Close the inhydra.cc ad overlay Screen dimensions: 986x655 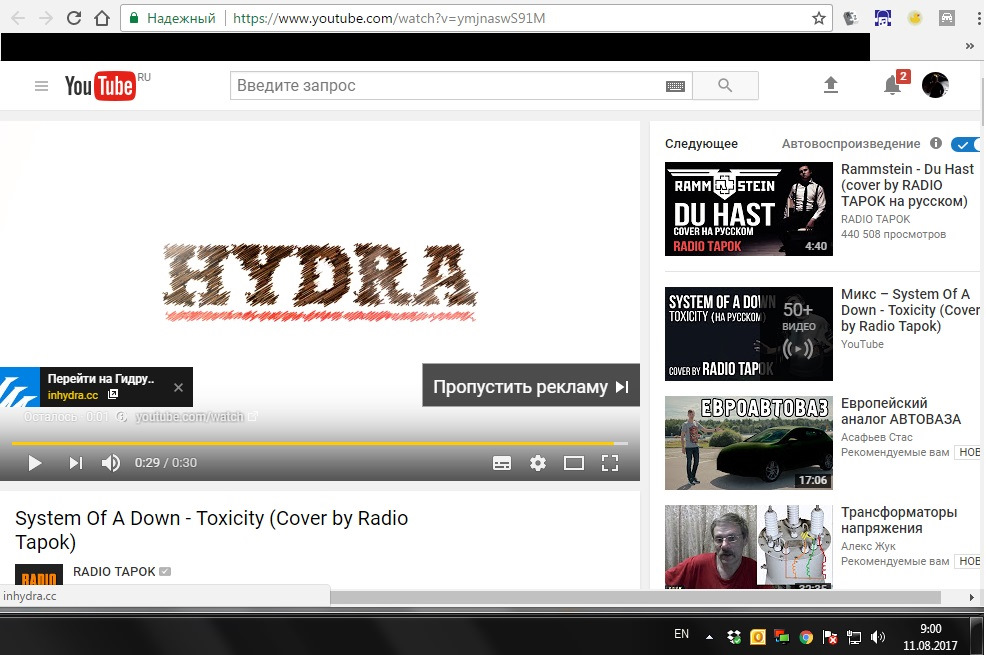[x=178, y=387]
